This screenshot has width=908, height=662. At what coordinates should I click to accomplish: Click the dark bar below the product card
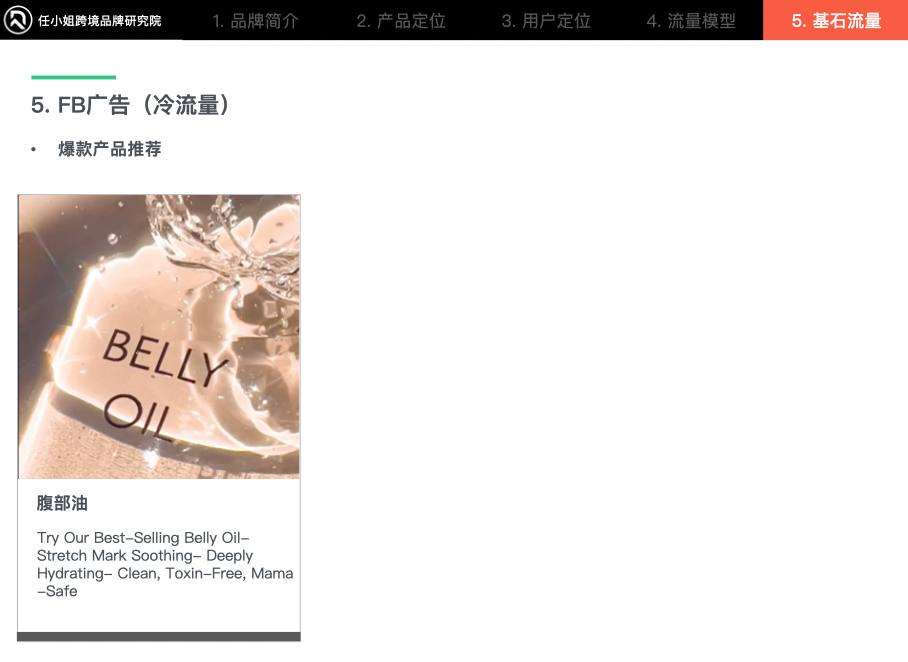click(159, 637)
